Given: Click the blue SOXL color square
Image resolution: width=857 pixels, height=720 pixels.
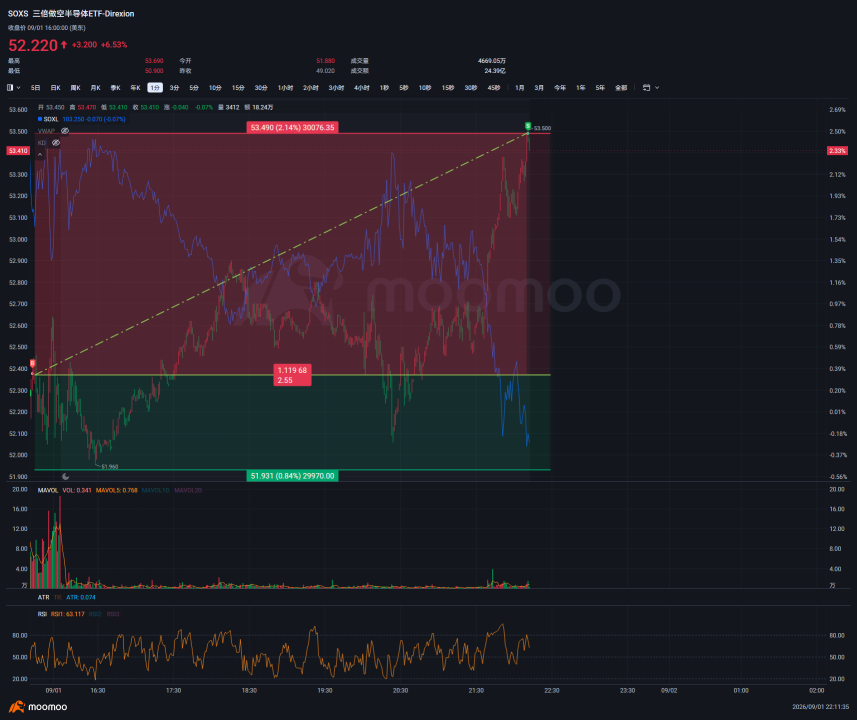Looking at the screenshot, I should pos(40,119).
